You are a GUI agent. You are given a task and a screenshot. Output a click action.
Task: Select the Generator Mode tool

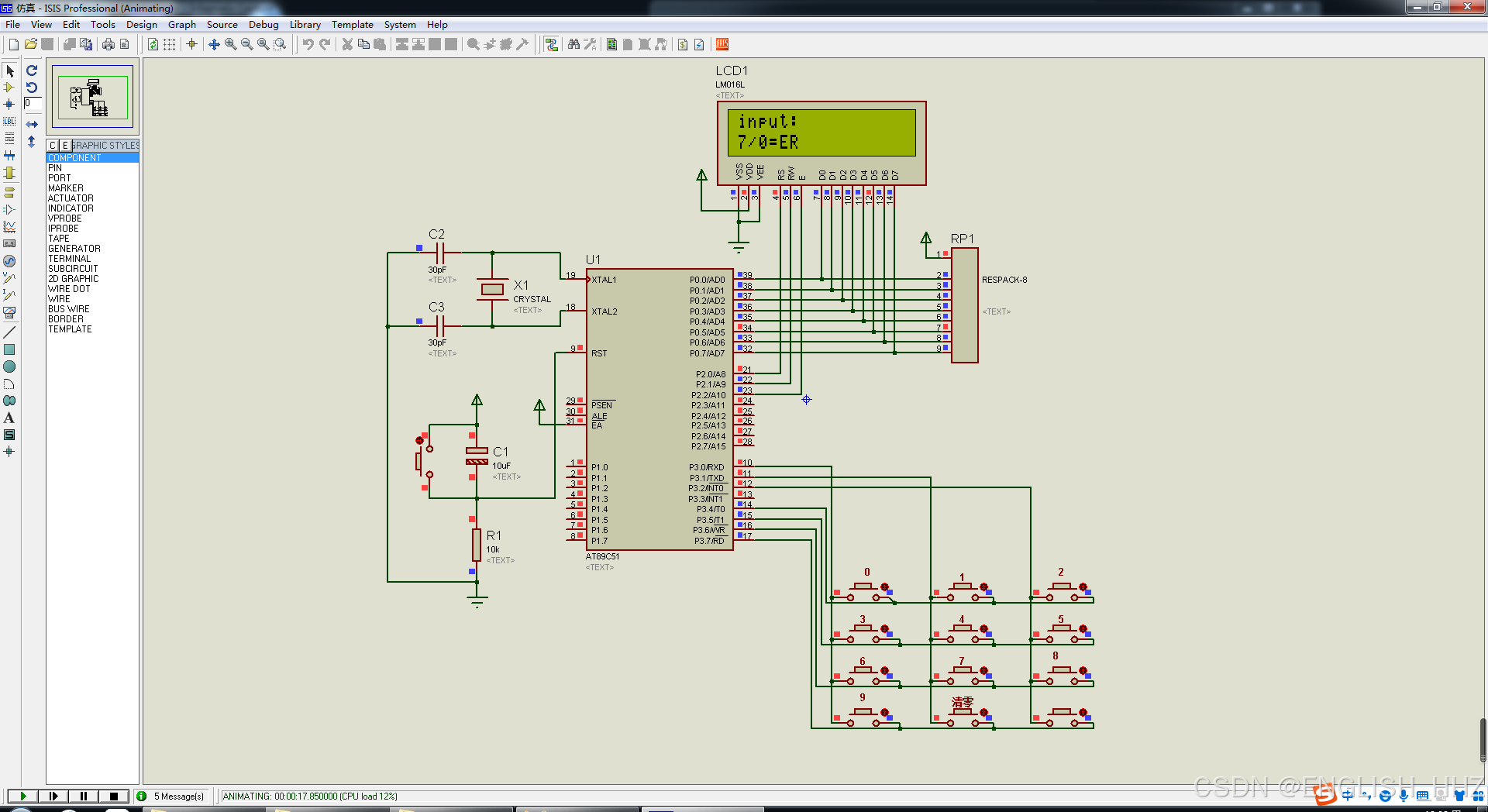[x=9, y=261]
